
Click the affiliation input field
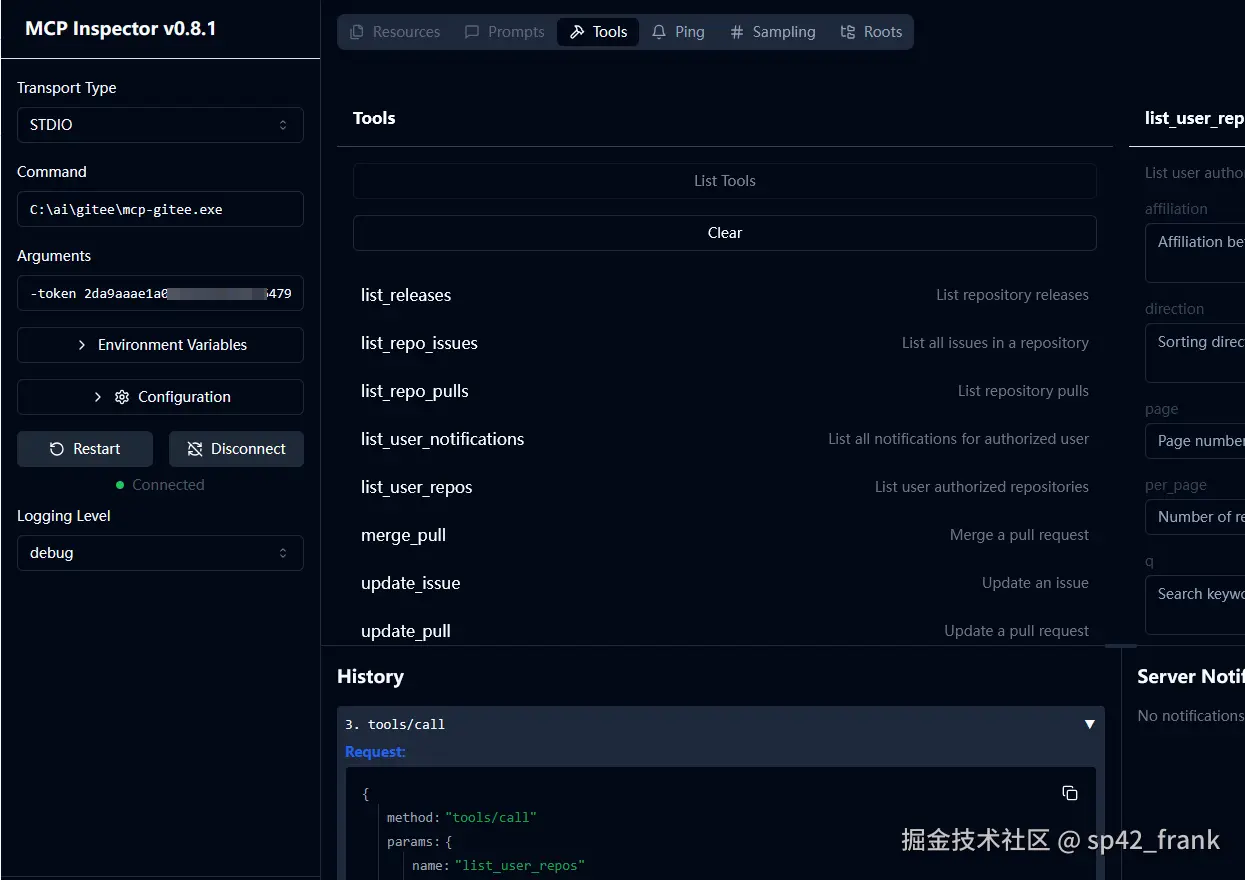tap(1195, 253)
